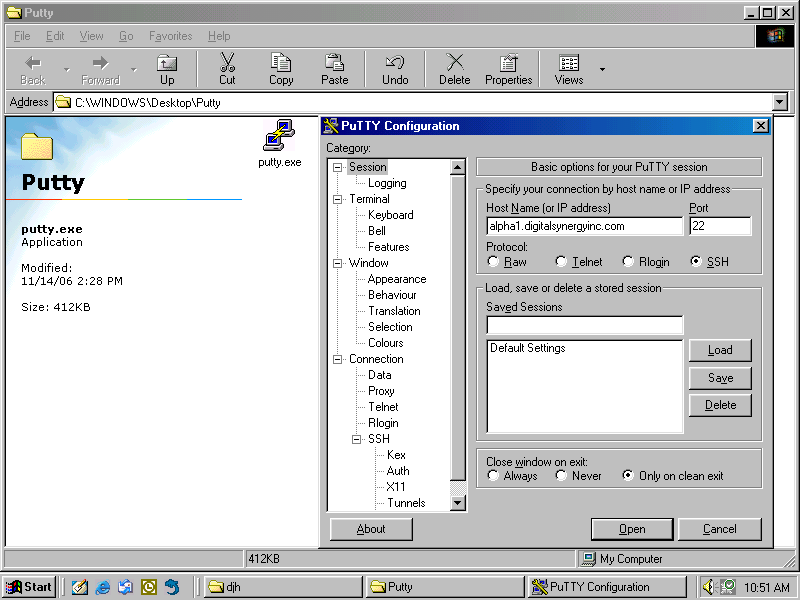This screenshot has height=600, width=800.
Task: Open the Address bar dropdown list
Action: (x=780, y=102)
